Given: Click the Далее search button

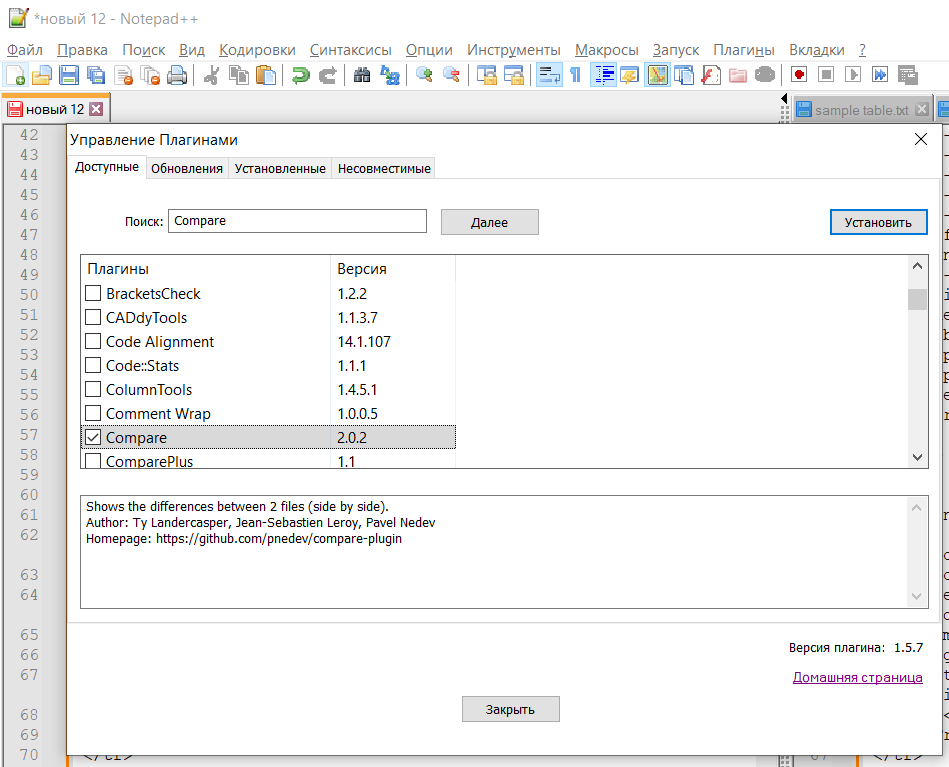Looking at the screenshot, I should point(490,222).
